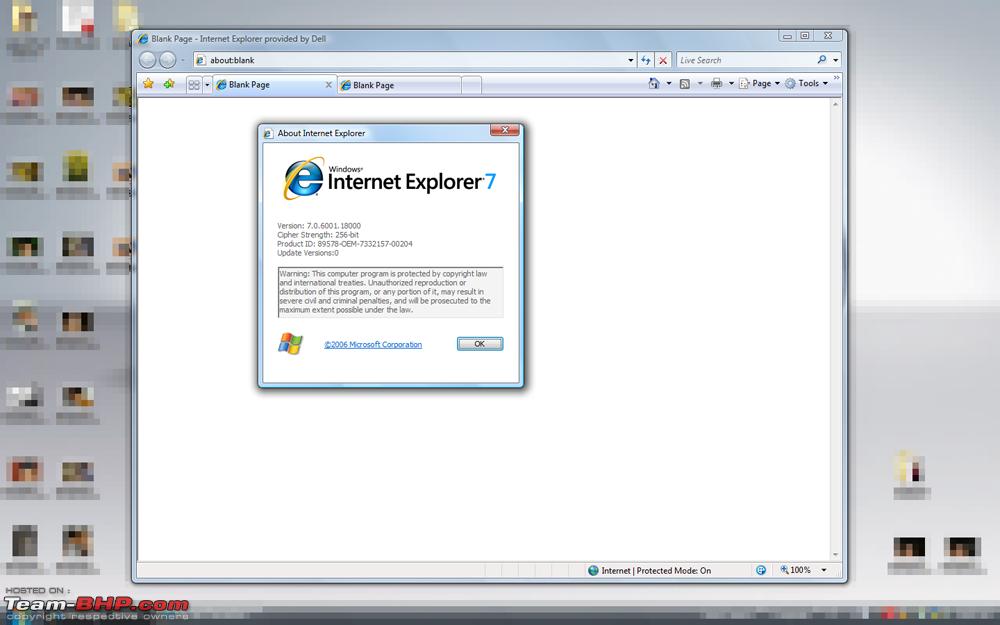Click the 'Cipher Strength: 256-bit' text
The image size is (1000, 625).
point(318,235)
